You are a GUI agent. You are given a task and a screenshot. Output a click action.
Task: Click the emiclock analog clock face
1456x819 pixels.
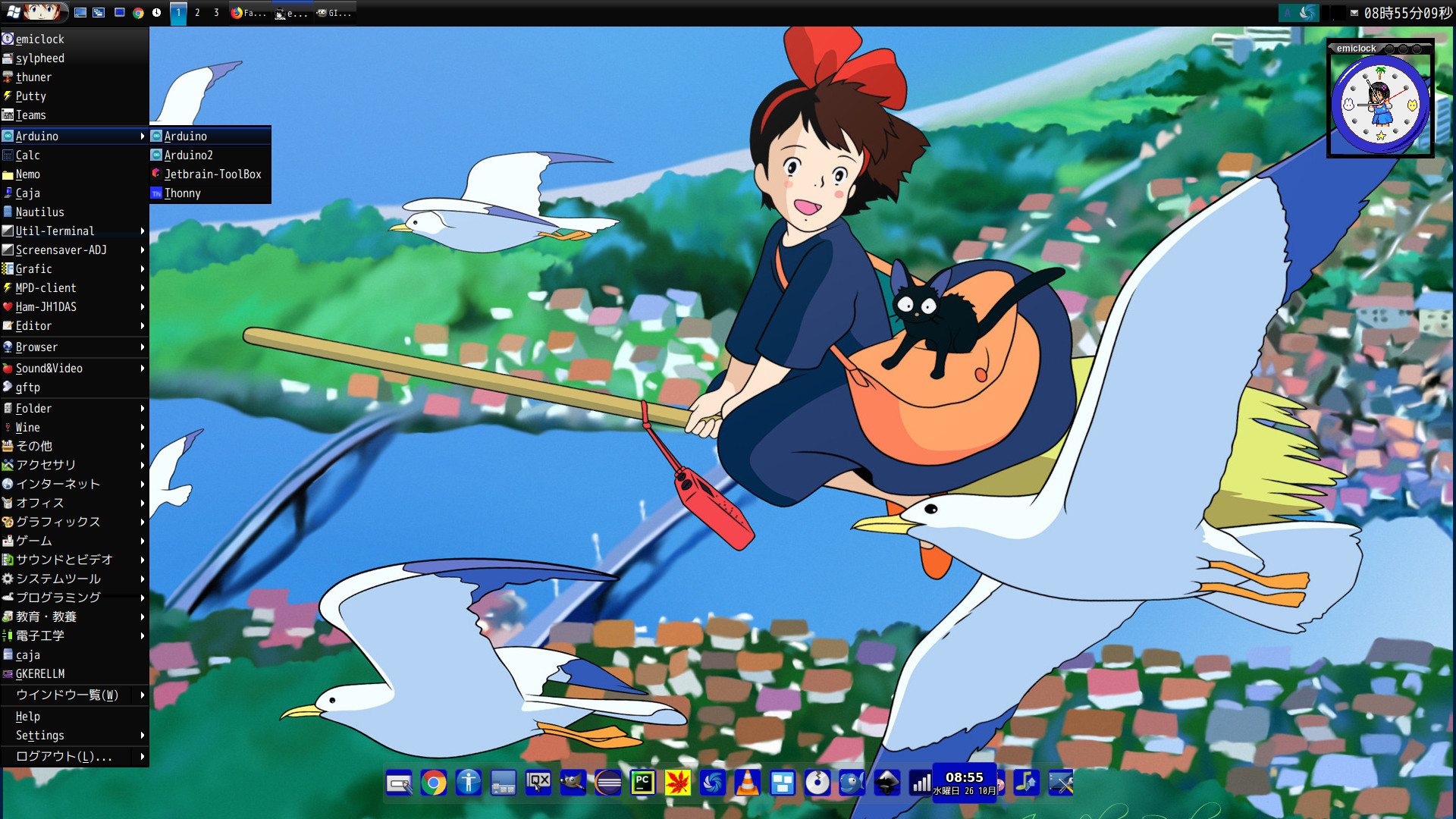point(1380,105)
